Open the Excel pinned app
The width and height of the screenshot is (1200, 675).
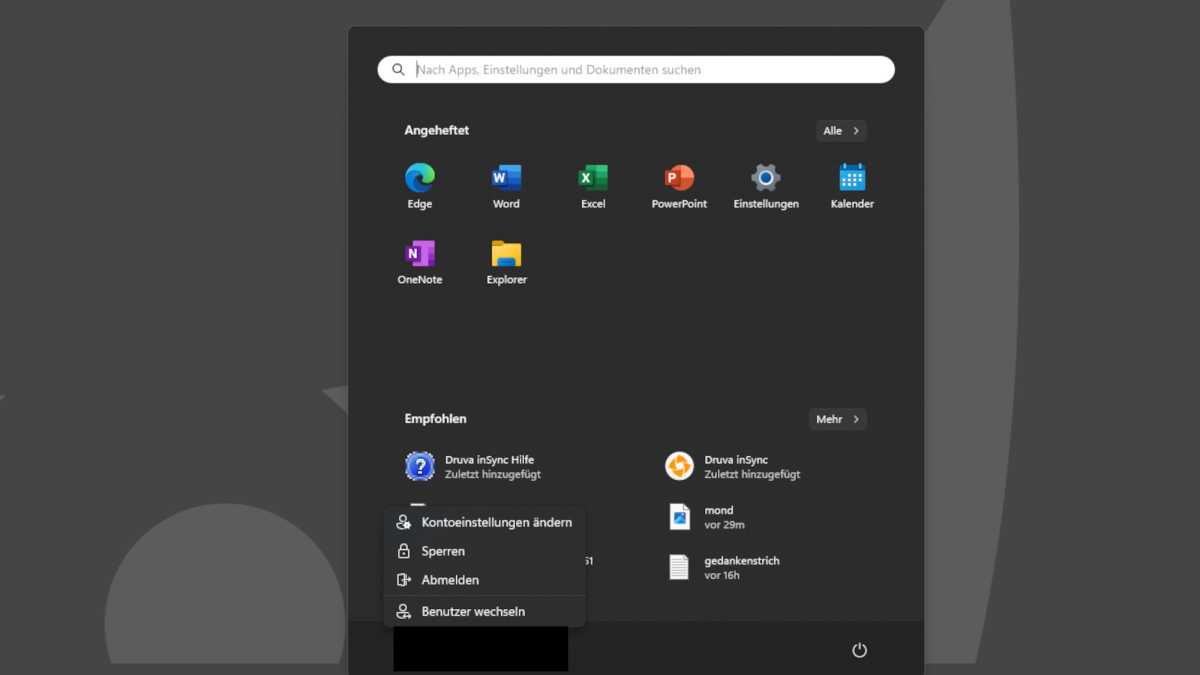(593, 187)
